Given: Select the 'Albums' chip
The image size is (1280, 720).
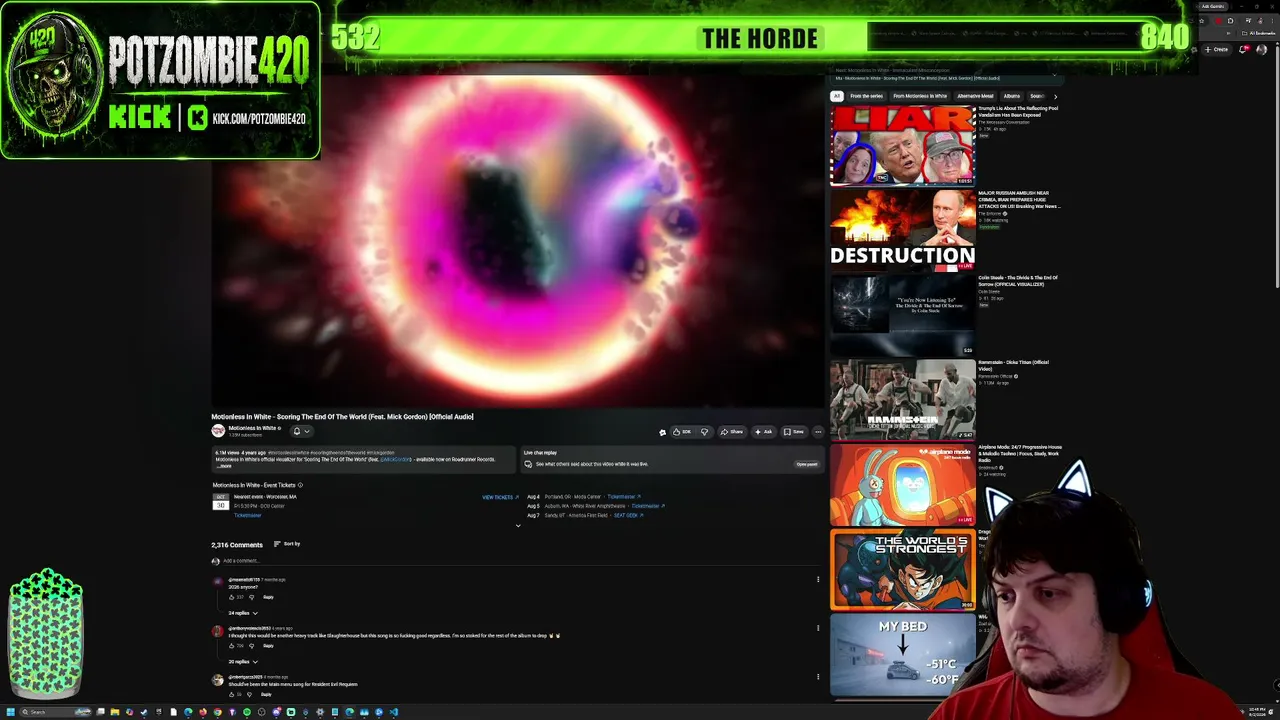Looking at the screenshot, I should coord(1012,96).
